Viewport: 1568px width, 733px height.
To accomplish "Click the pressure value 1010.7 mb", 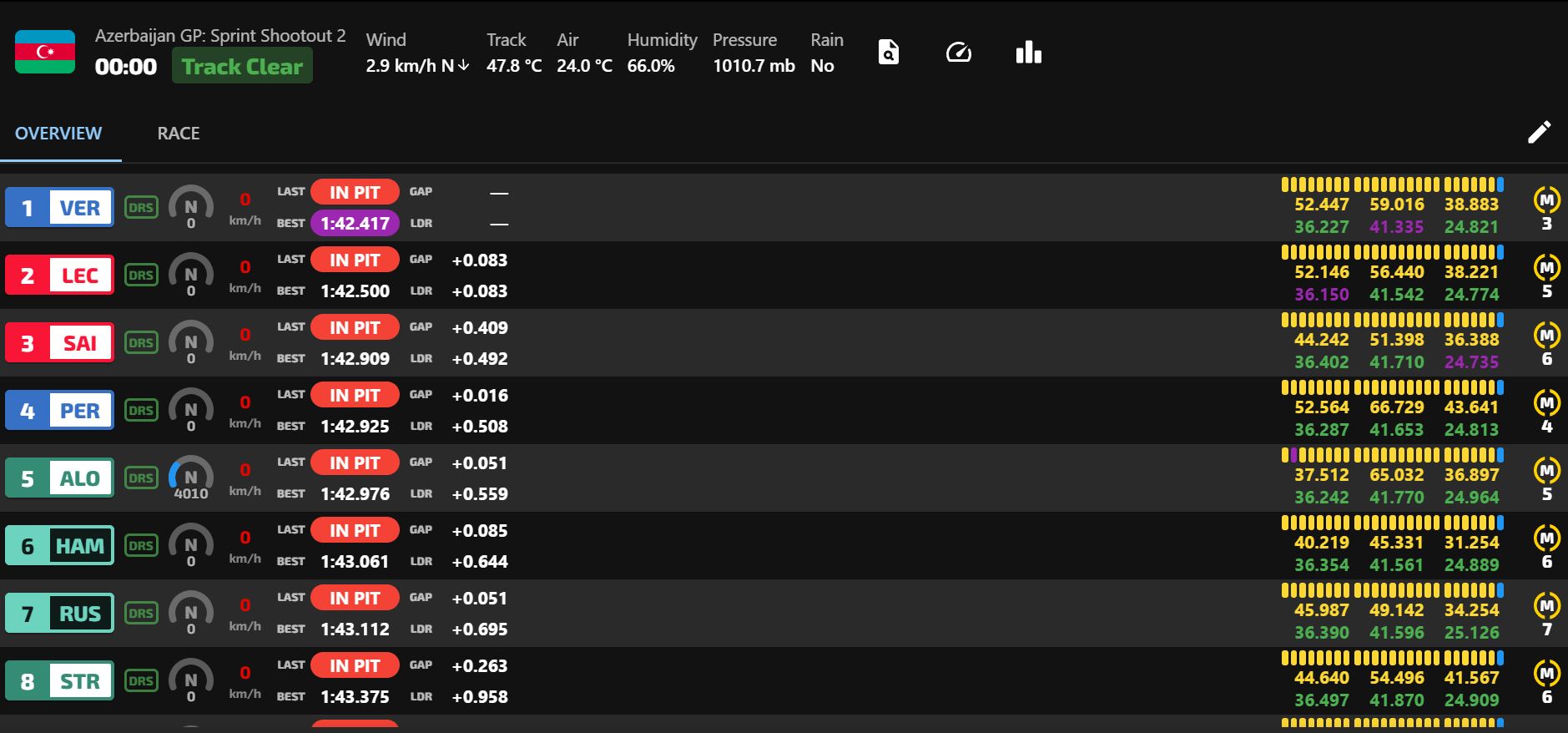I will pos(754,65).
